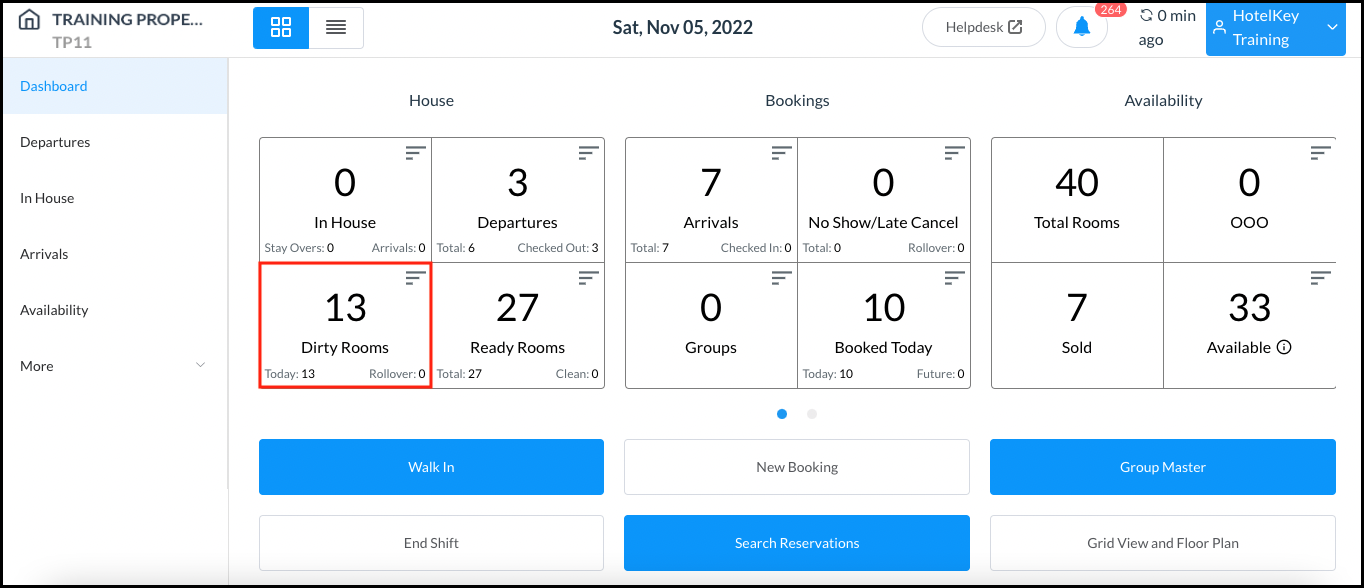Open the Helpdesk external link
Image resolution: width=1364 pixels, height=588 pixels.
tap(983, 28)
